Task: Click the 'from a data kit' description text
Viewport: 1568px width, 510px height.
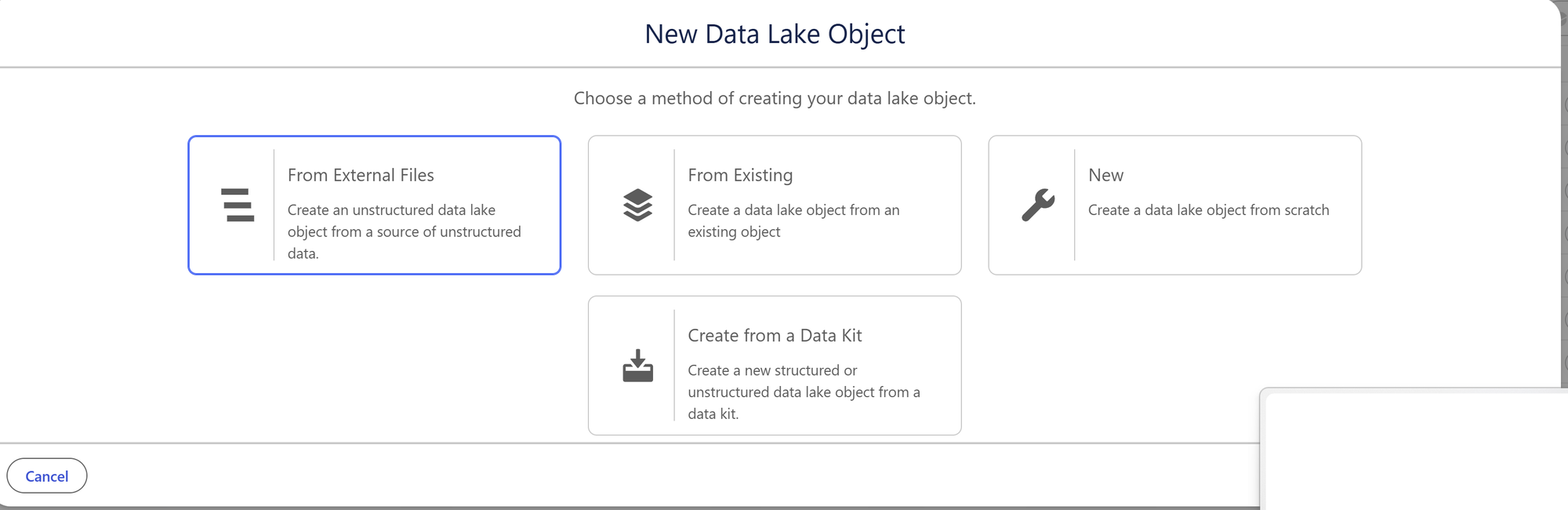Action: pos(804,392)
